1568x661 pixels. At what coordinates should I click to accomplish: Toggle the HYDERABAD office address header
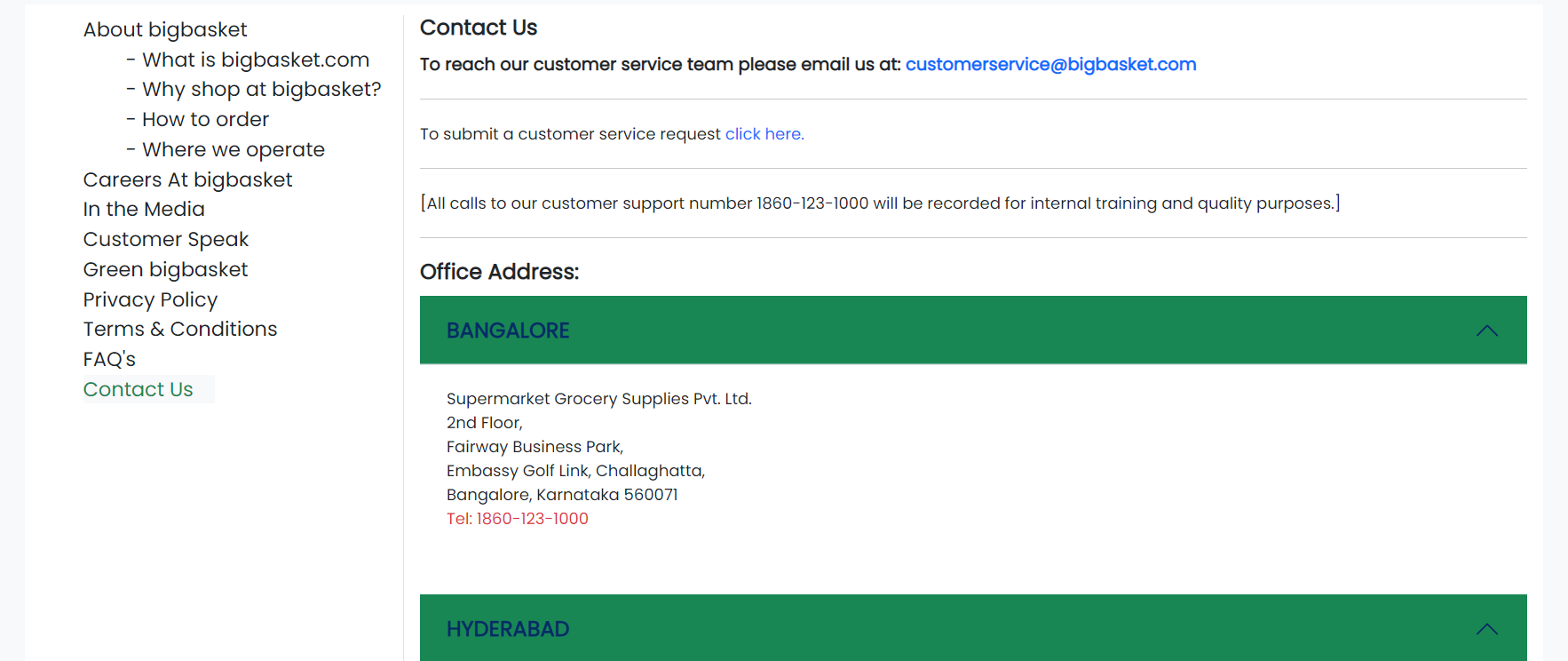click(973, 627)
